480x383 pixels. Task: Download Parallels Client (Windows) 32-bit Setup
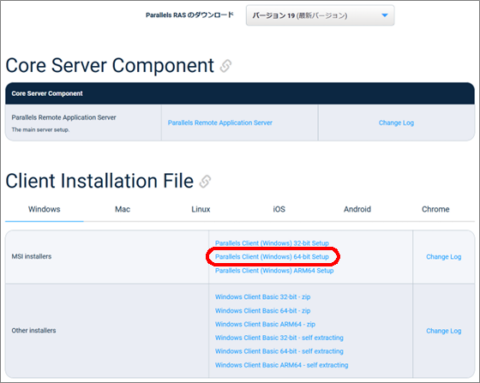[272, 243]
